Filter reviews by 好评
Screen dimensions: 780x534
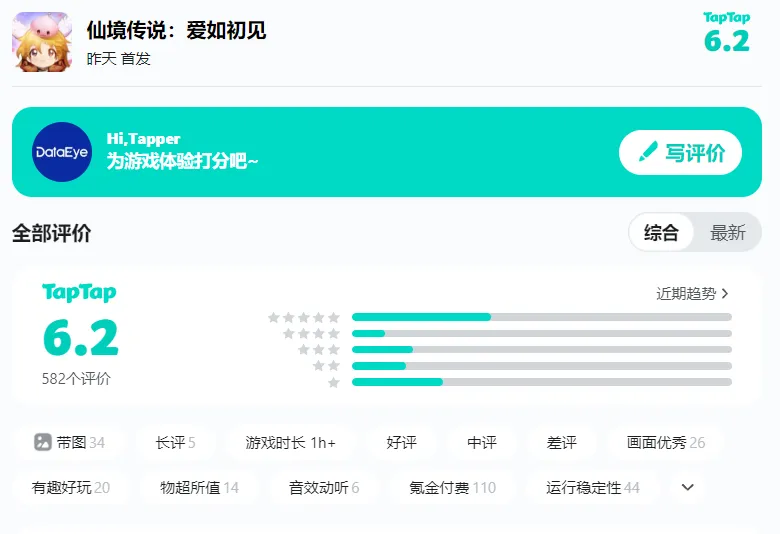coord(401,442)
